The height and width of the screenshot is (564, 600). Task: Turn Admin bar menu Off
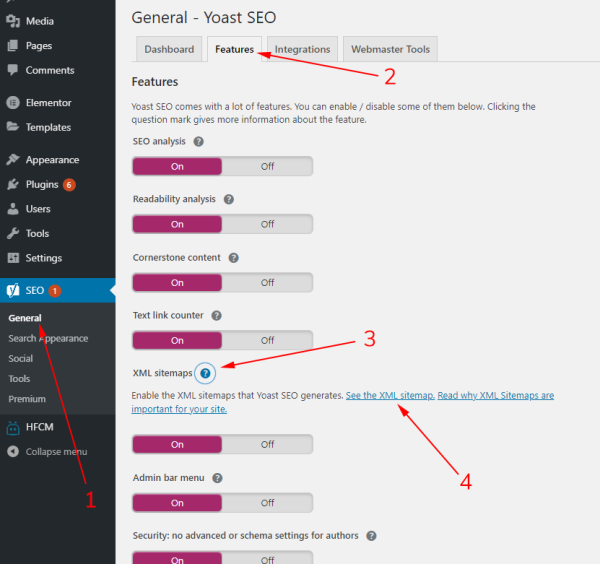[267, 503]
